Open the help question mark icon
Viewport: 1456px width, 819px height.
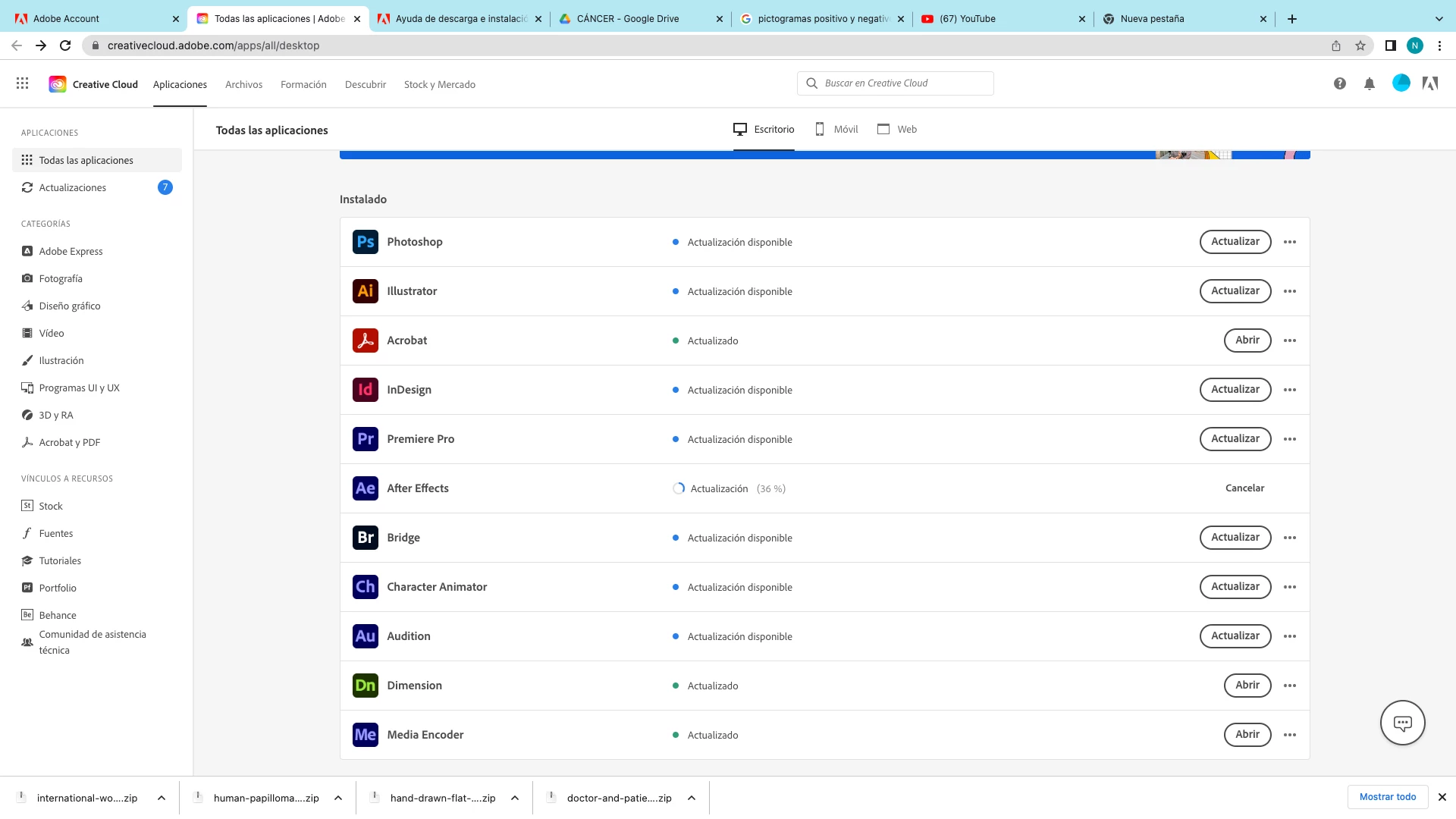[x=1340, y=84]
